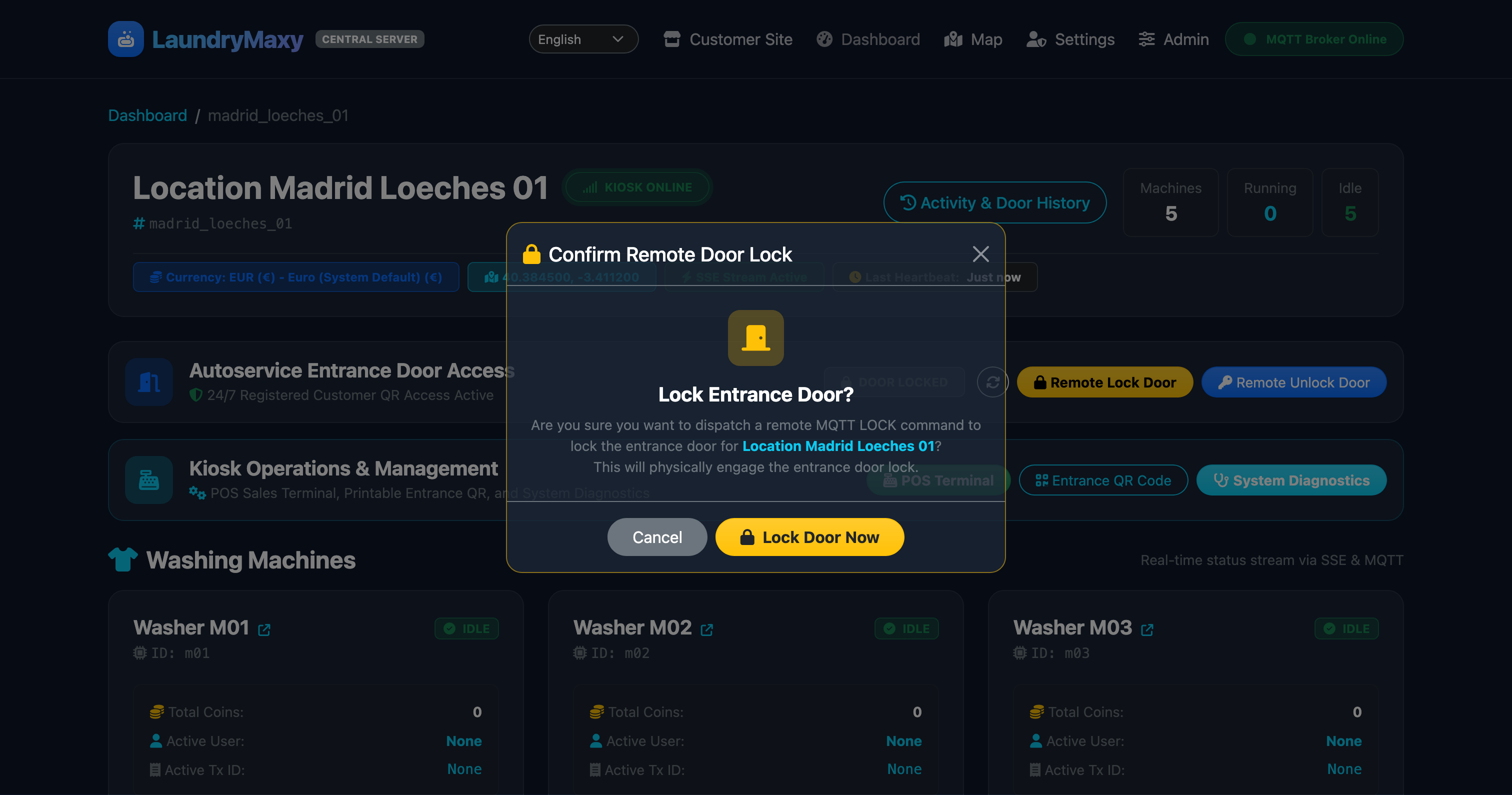This screenshot has height=795, width=1512.
Task: Click the Washing Machines t-shirt icon
Action: (x=122, y=559)
